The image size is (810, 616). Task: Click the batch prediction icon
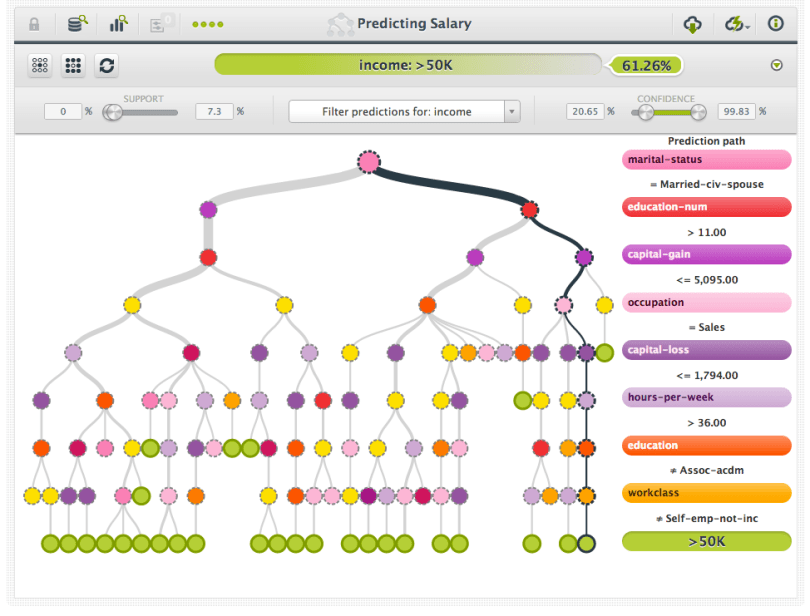(x=160, y=24)
